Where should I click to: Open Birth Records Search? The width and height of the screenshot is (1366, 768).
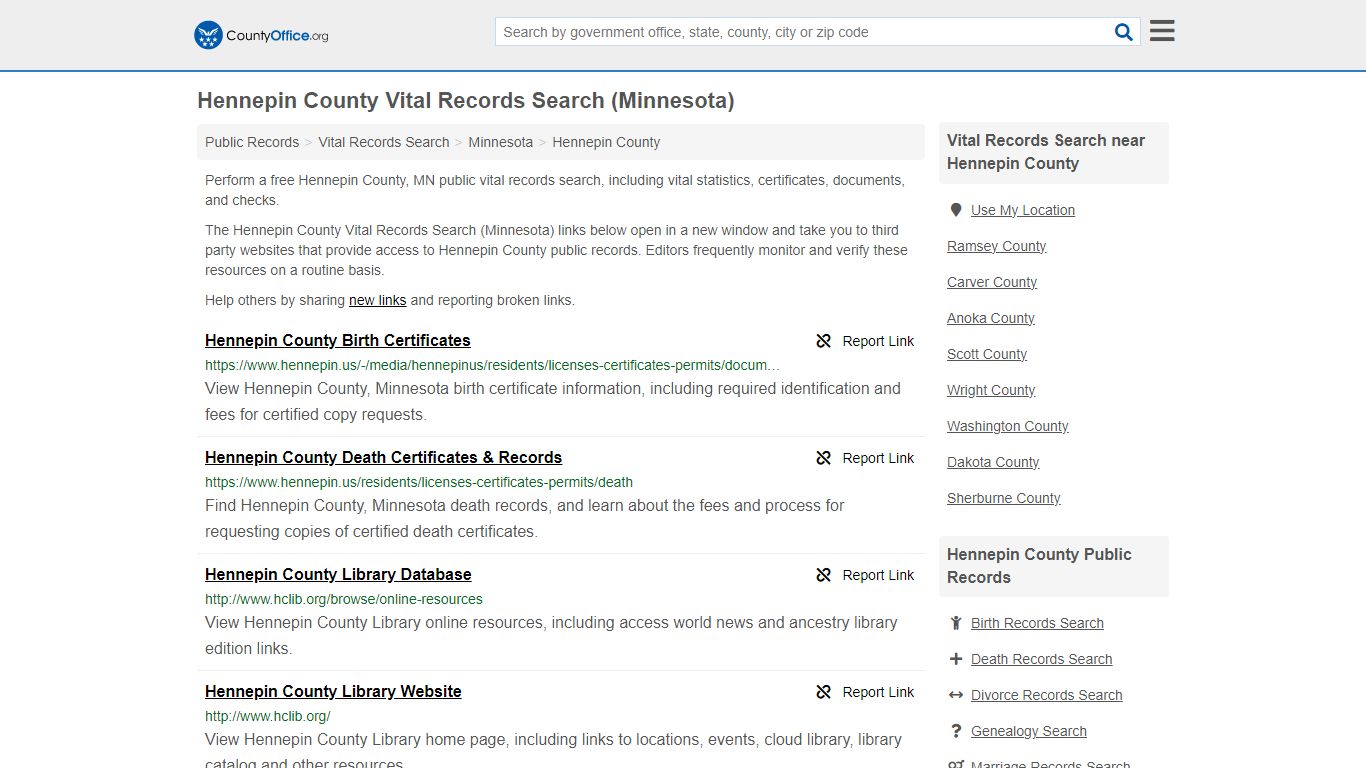point(1037,623)
